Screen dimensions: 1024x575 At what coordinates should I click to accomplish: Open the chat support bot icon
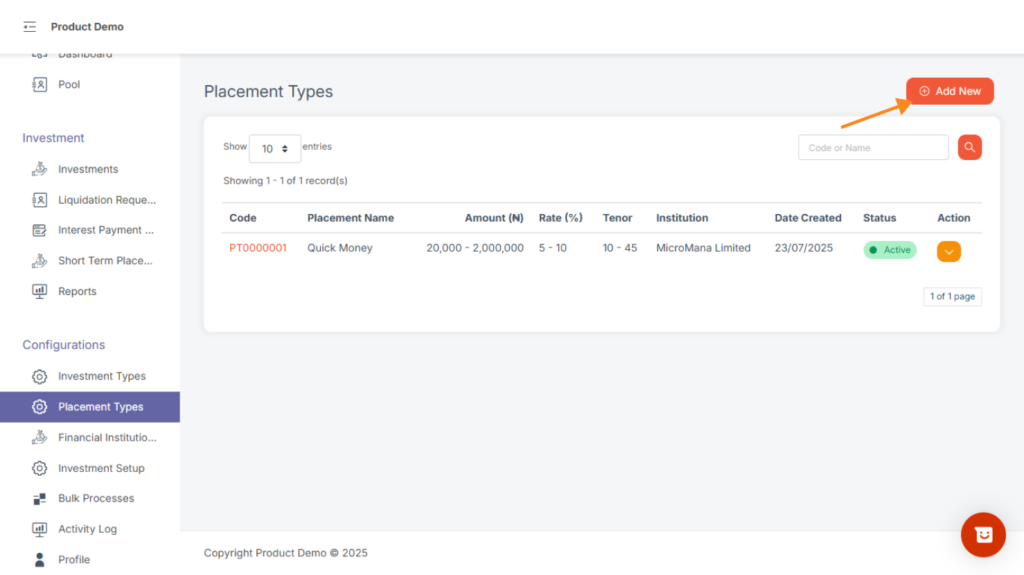coord(982,535)
